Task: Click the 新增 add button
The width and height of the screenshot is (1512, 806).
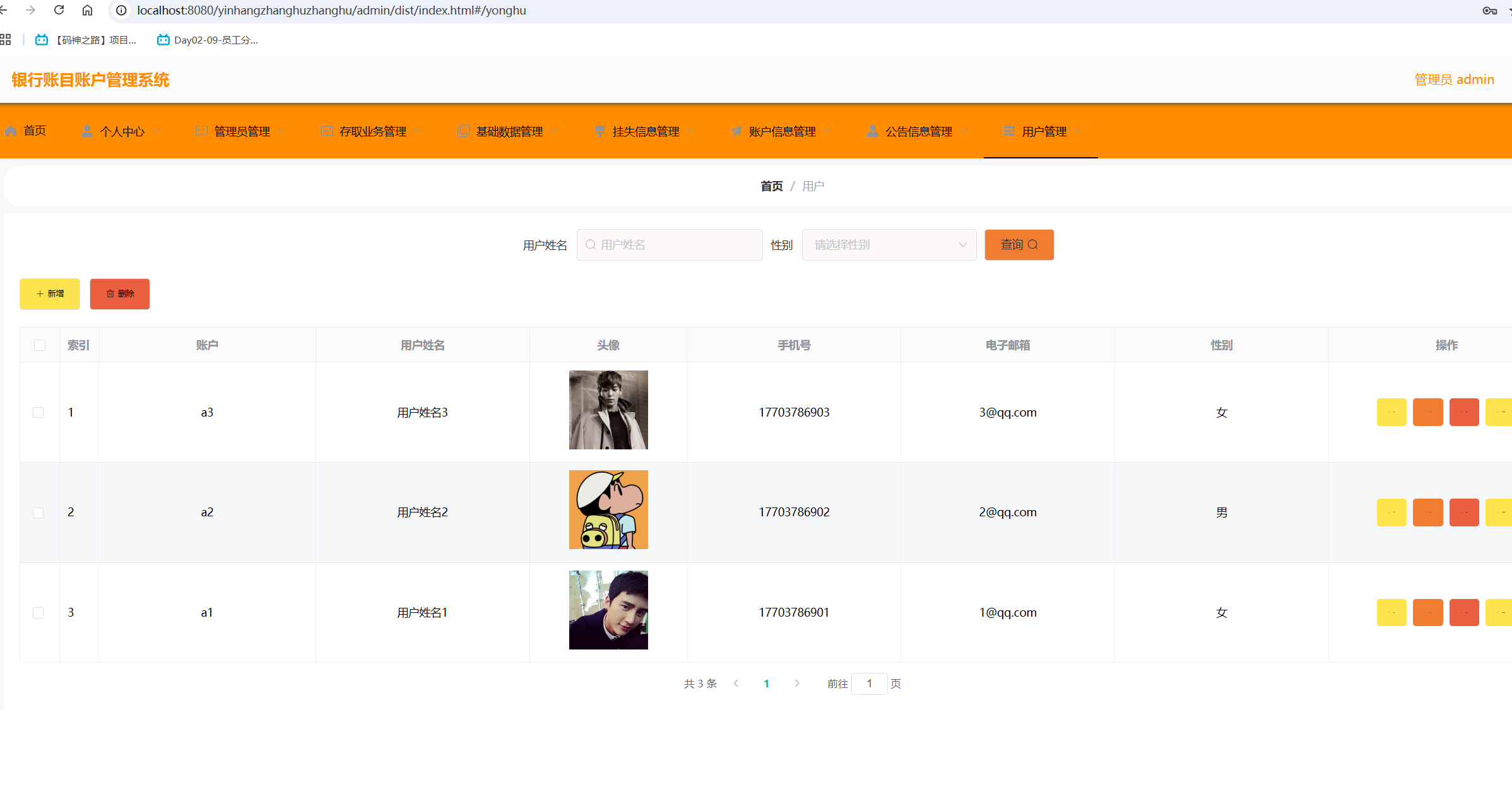Action: 49,293
